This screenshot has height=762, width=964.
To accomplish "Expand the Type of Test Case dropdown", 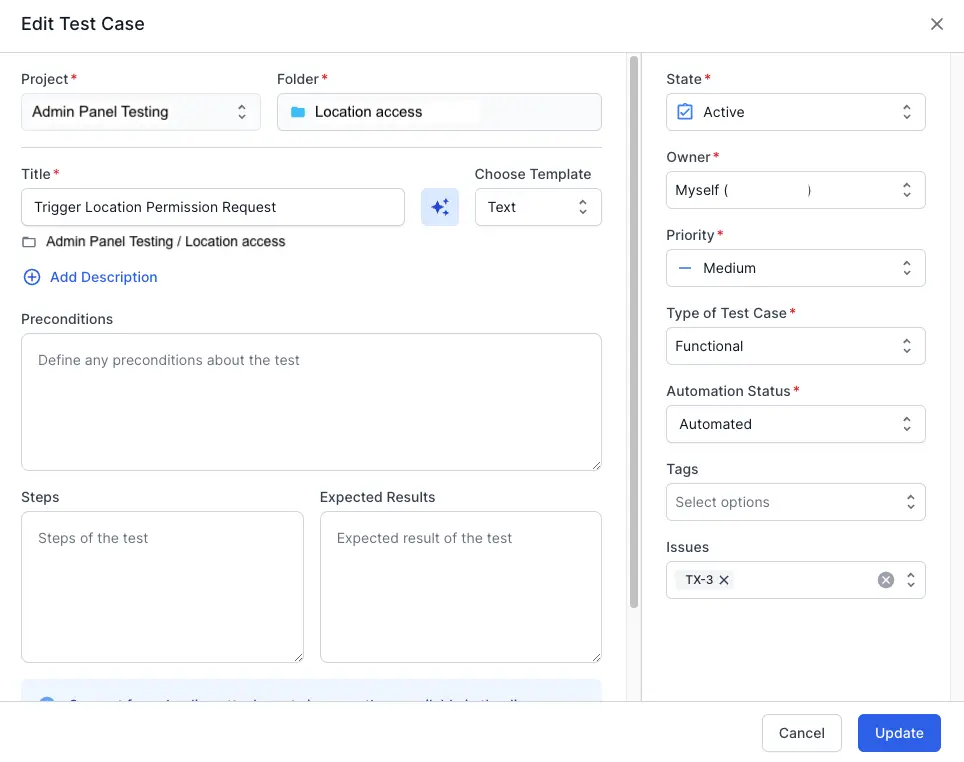I will (x=795, y=346).
